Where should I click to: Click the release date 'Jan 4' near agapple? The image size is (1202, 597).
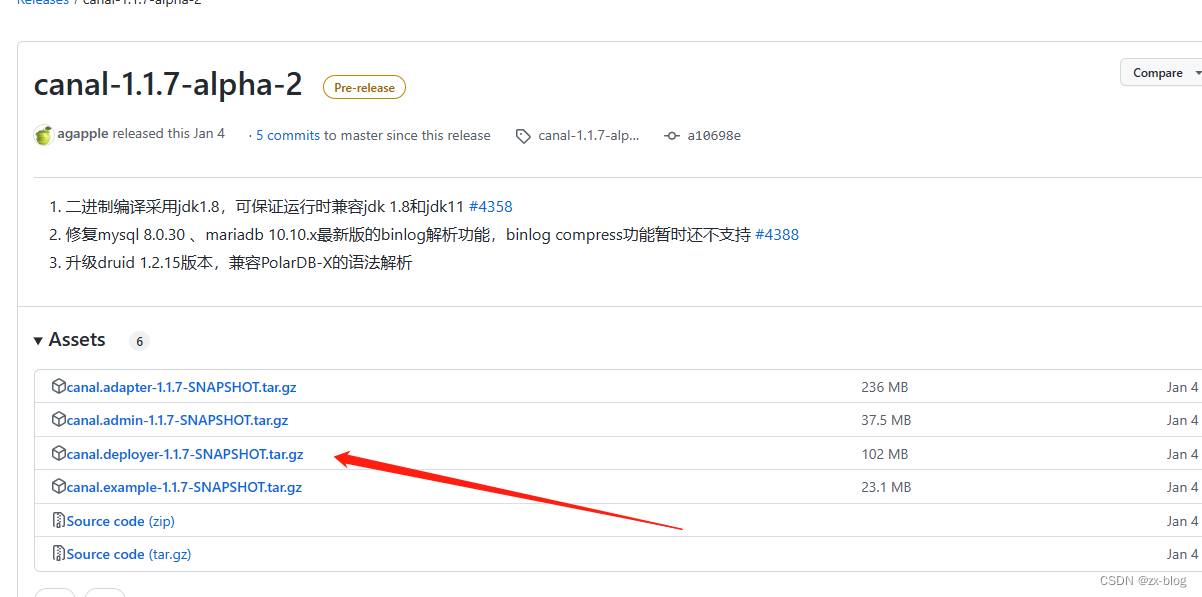tap(209, 134)
